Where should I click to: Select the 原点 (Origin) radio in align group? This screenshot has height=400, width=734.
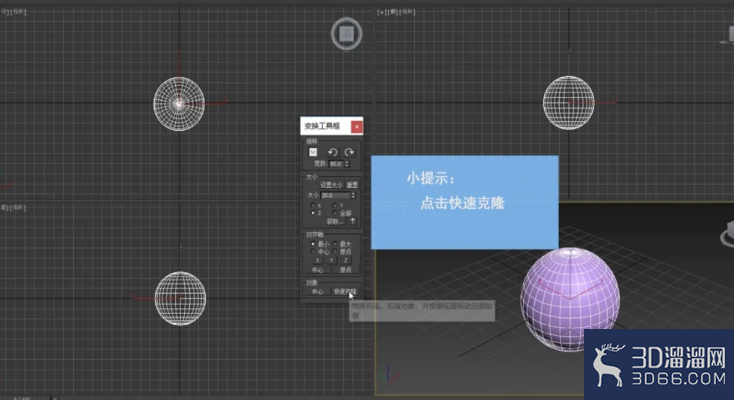pos(335,252)
